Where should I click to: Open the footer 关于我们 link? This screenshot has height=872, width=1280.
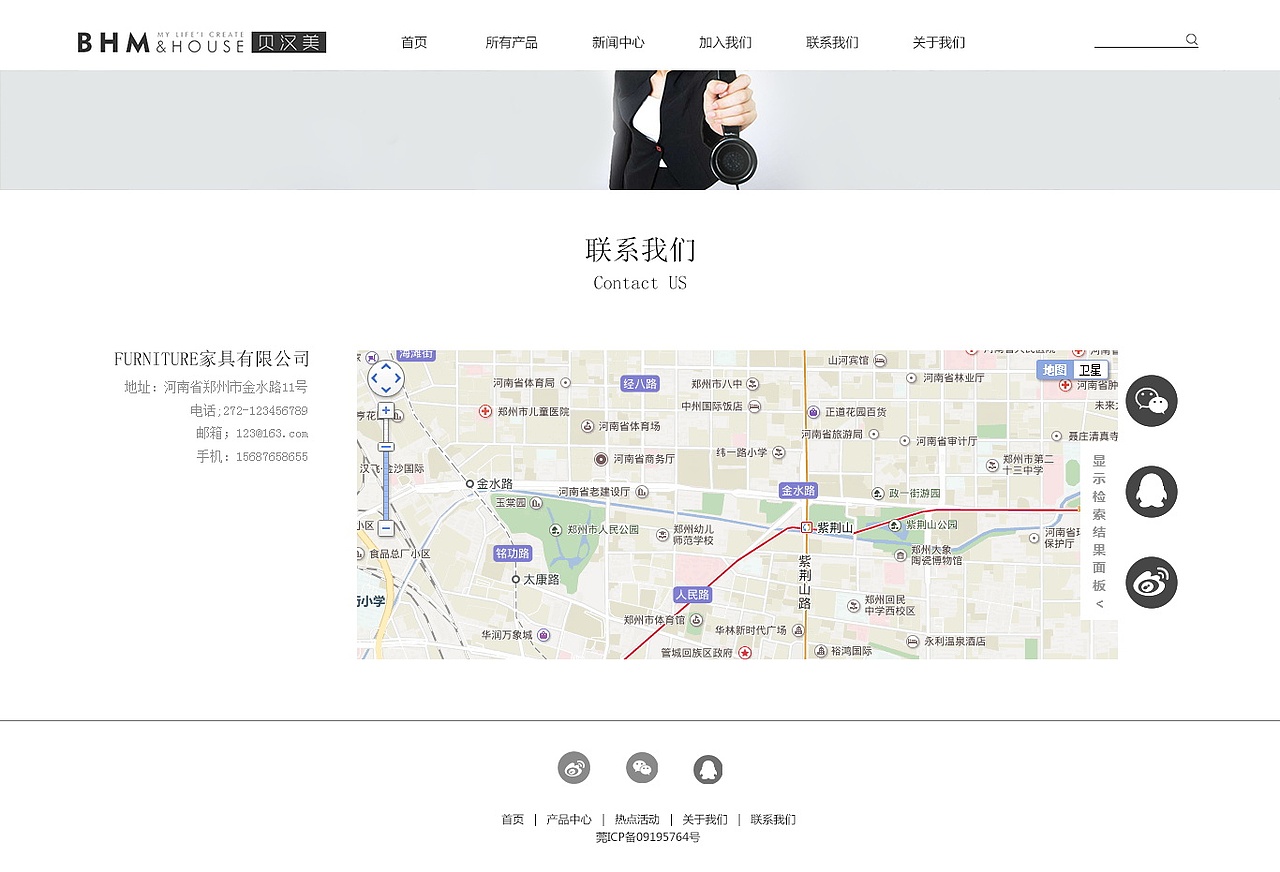[x=705, y=820]
